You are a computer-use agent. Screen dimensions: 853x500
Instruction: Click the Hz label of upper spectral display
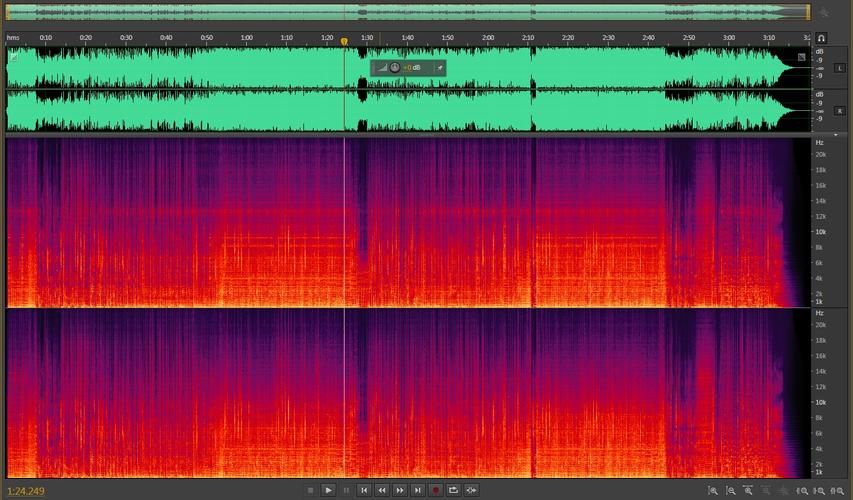point(819,143)
